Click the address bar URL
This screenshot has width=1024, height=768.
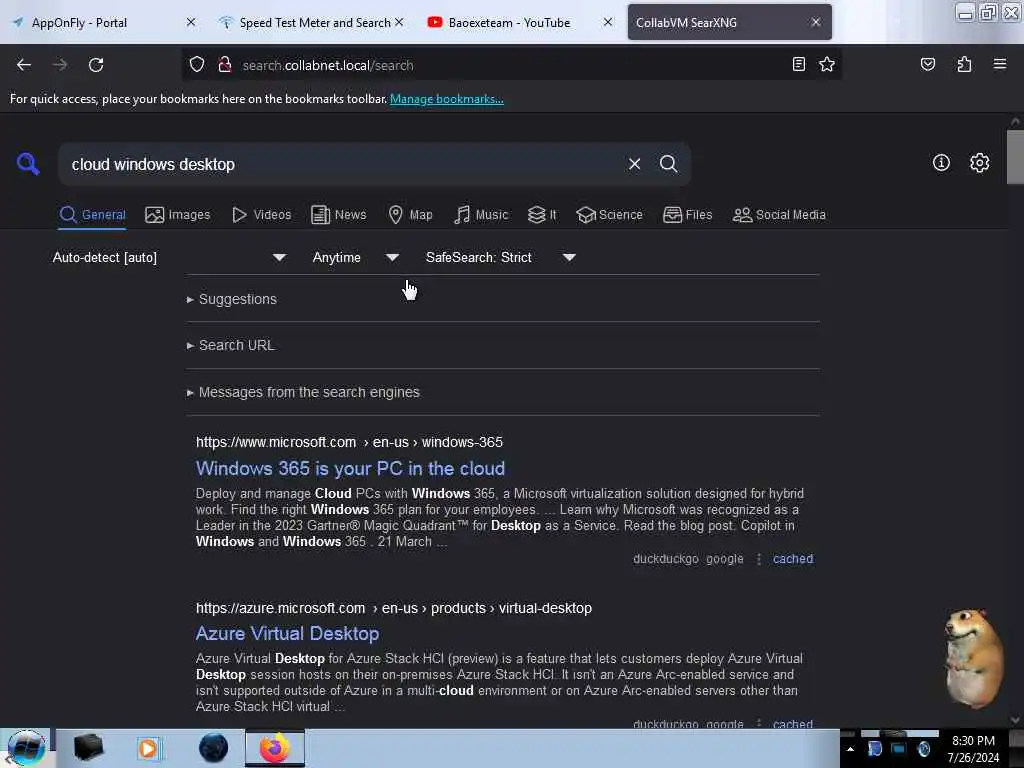point(328,65)
